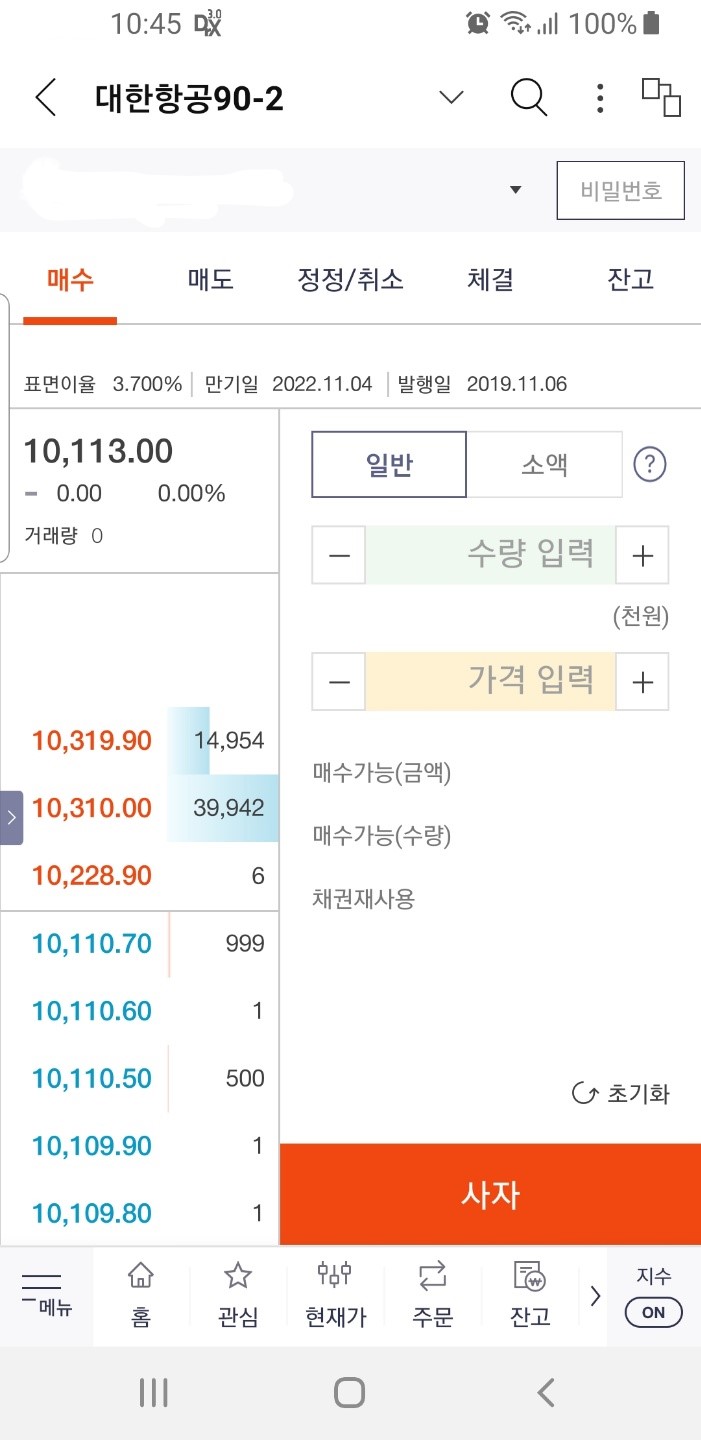701x1440 pixels.
Task: Turn off the 지수 ON toggle
Action: click(x=652, y=1312)
